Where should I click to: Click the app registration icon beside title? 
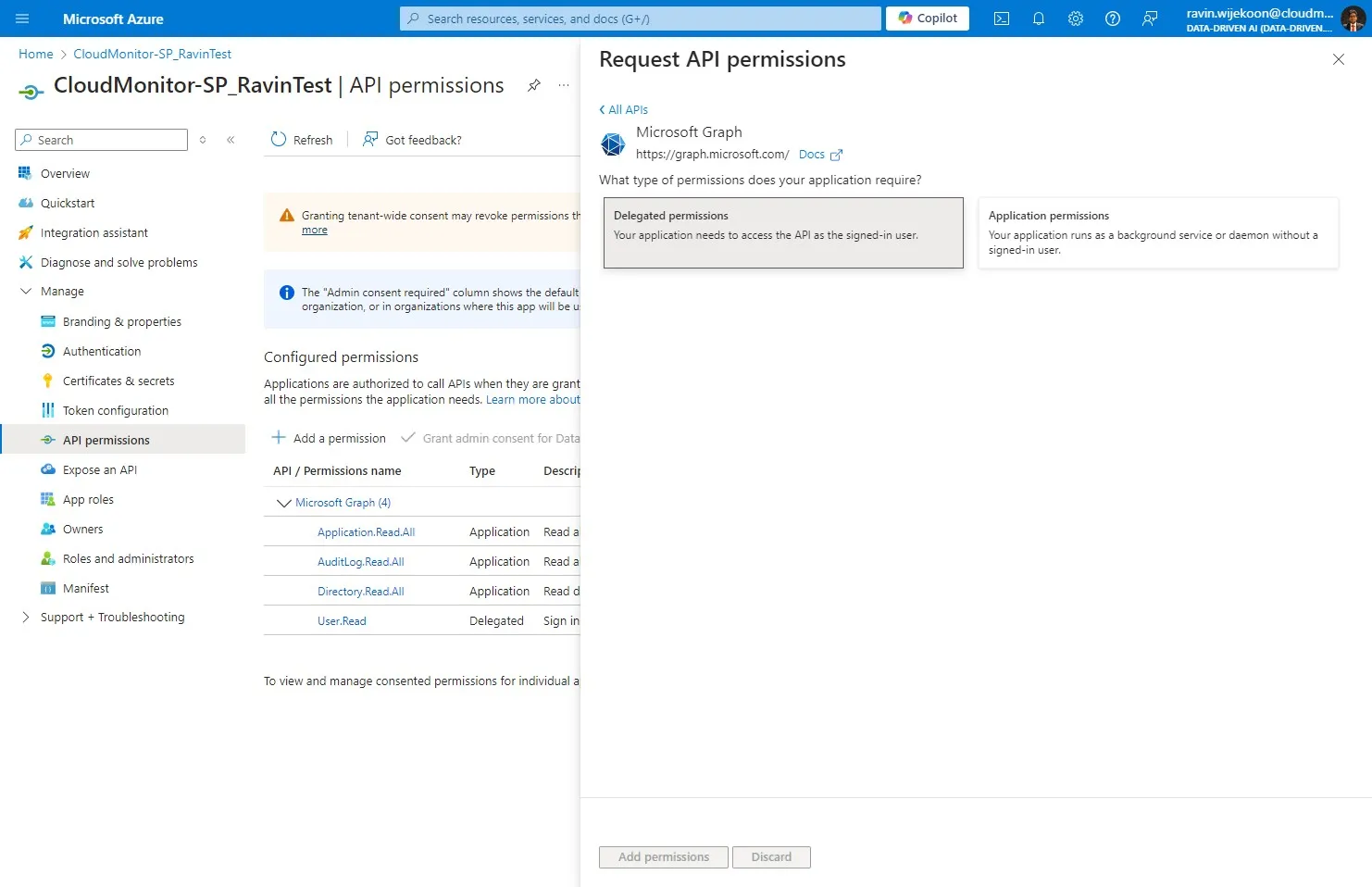coord(31,92)
